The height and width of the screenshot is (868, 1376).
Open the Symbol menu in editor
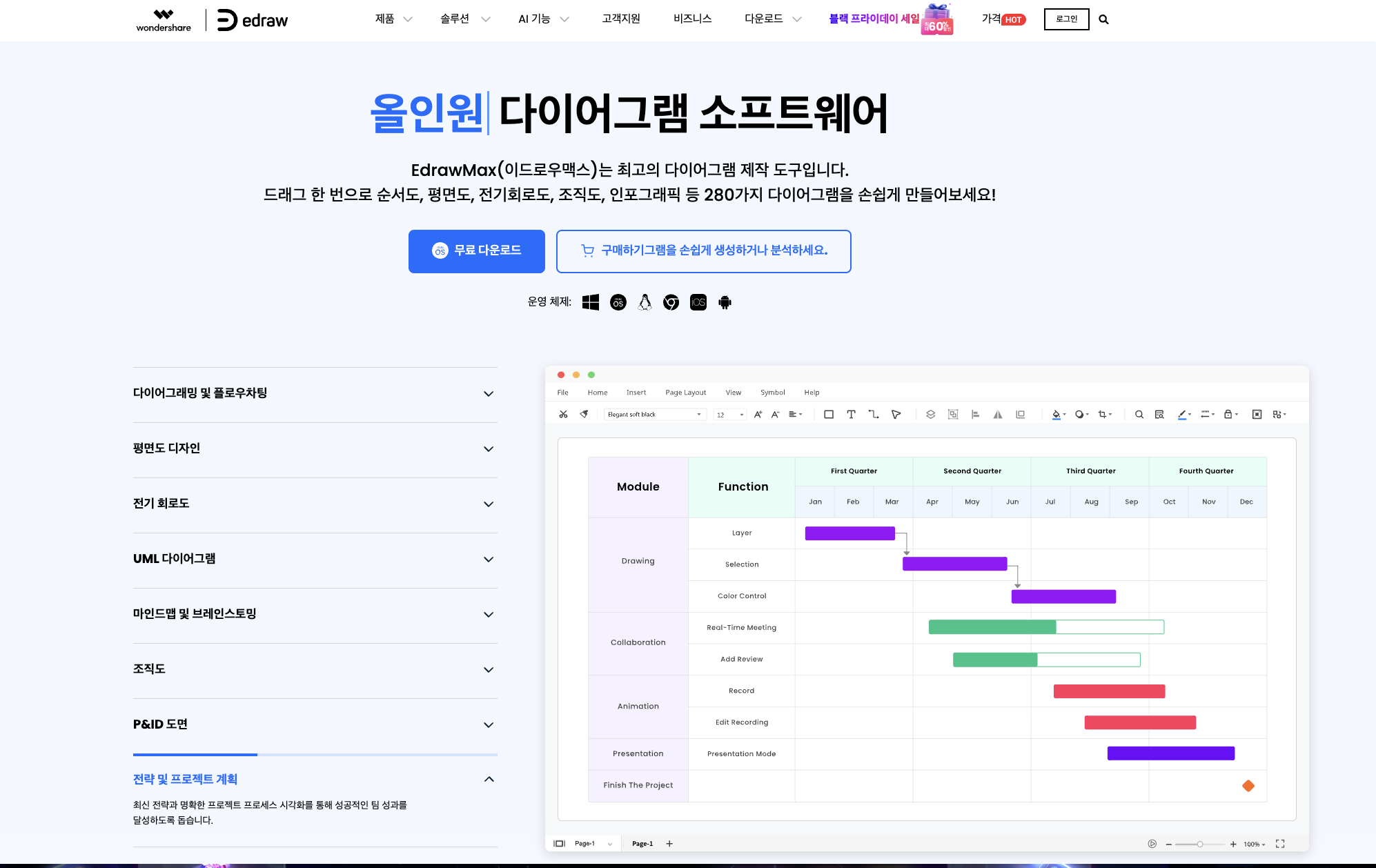772,393
